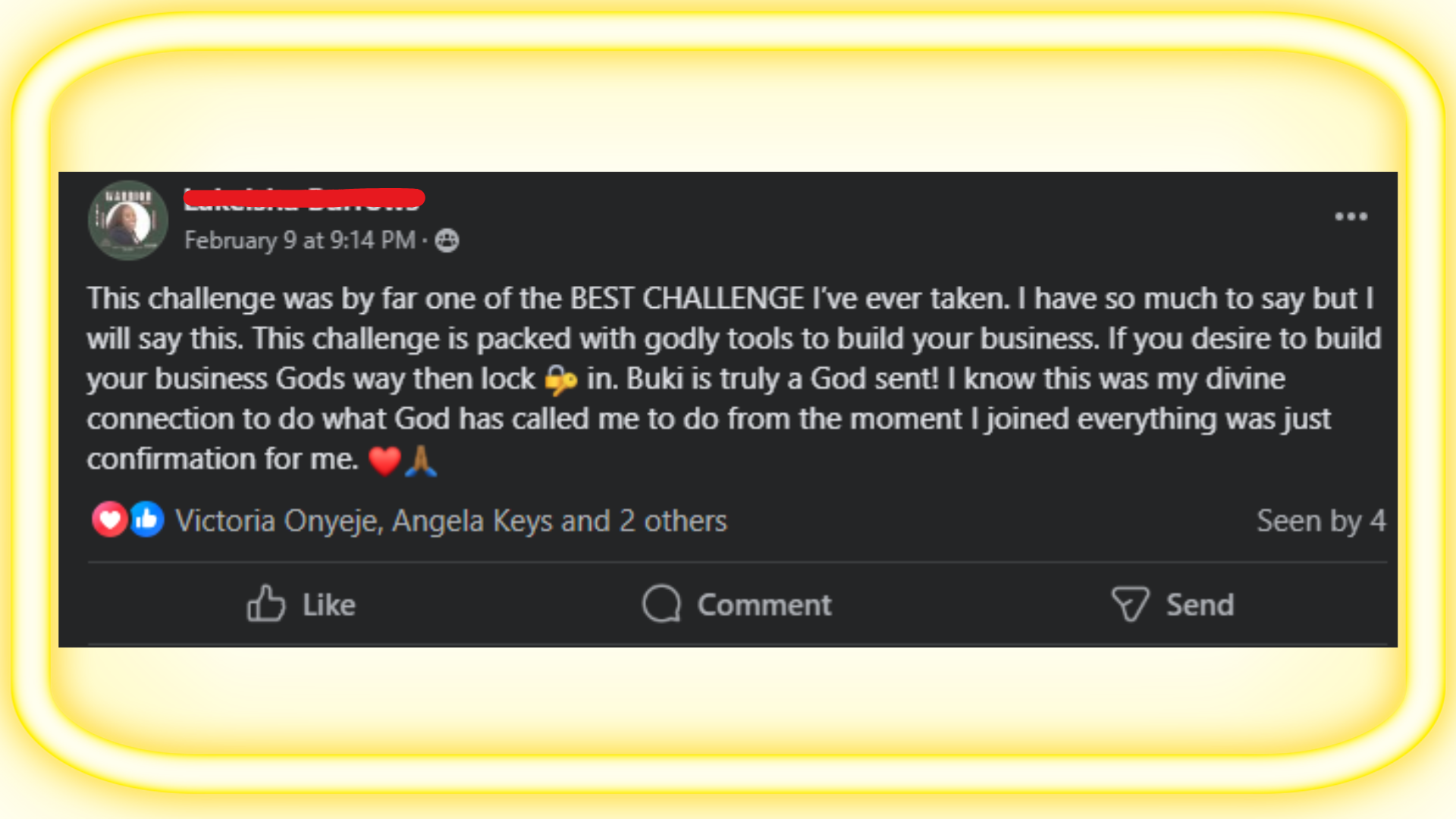This screenshot has height=819, width=1456.
Task: Click the February 9 at 9:14 PM timestamp
Action: 300,240
